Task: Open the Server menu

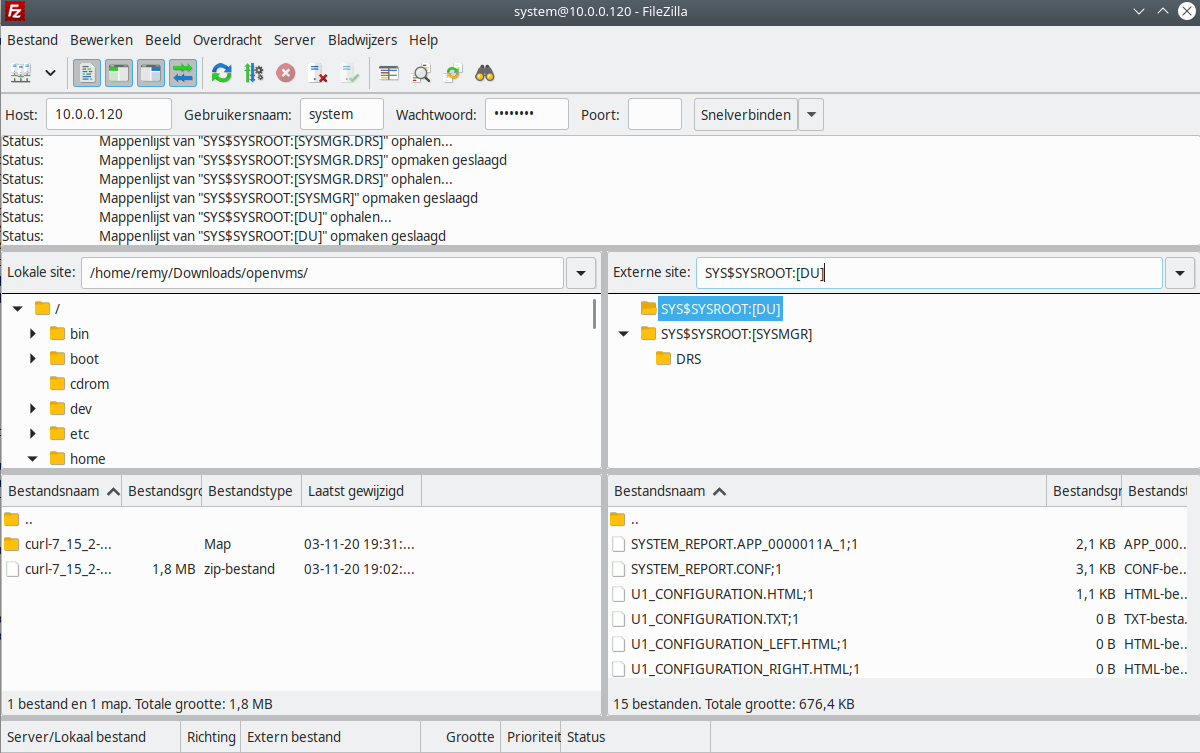Action: [x=294, y=40]
